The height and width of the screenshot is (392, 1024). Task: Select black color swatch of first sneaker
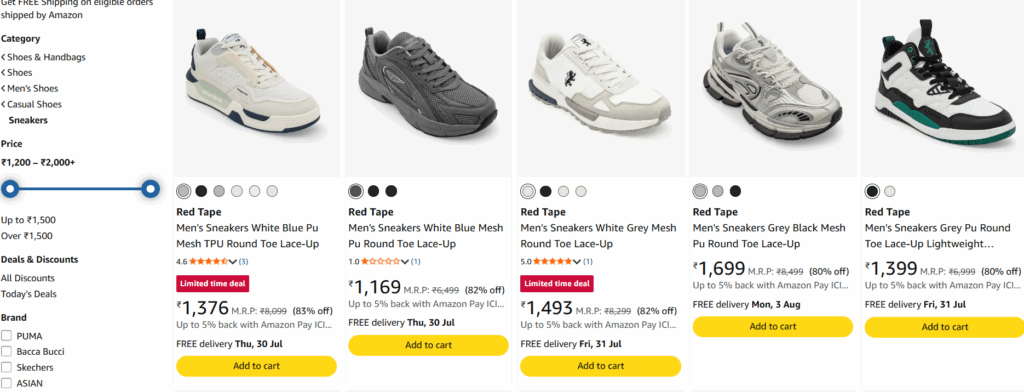click(x=201, y=191)
